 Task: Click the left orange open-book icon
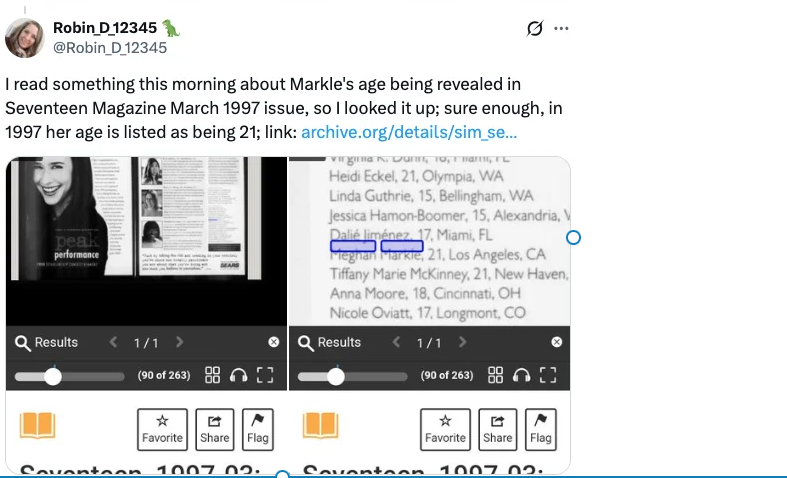[x=38, y=426]
